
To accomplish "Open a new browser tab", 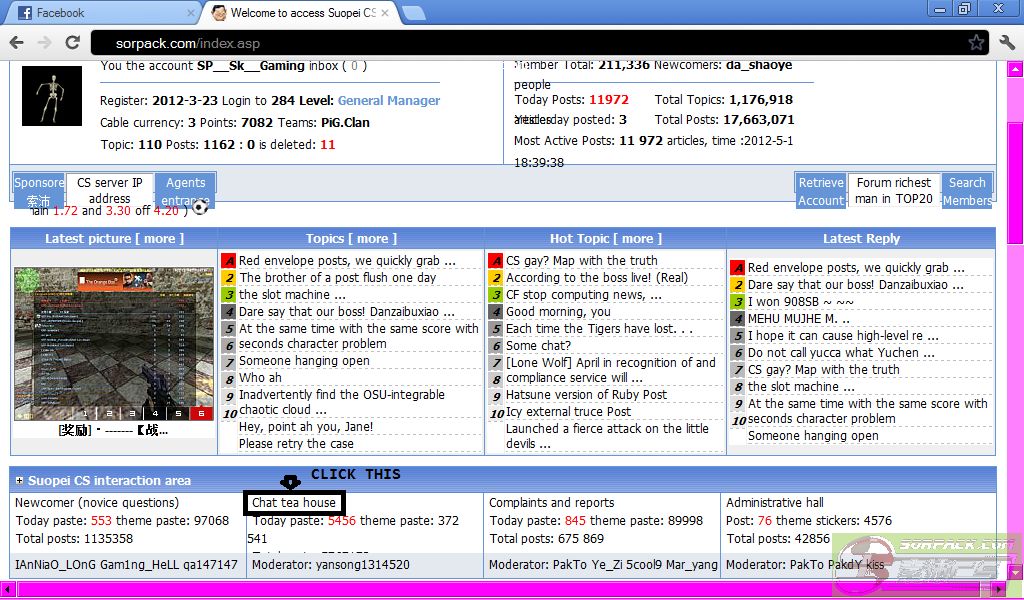I will coord(413,13).
